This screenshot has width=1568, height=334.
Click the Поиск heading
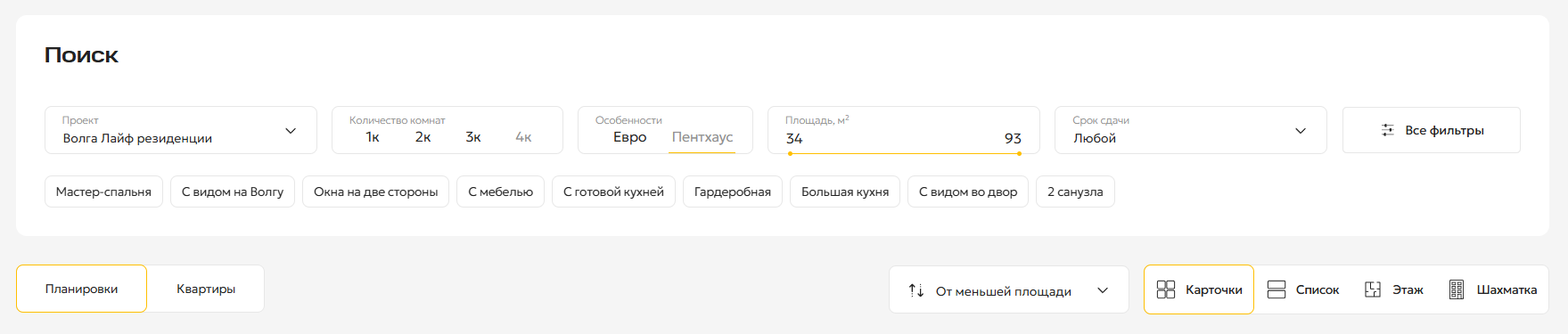pos(81,55)
